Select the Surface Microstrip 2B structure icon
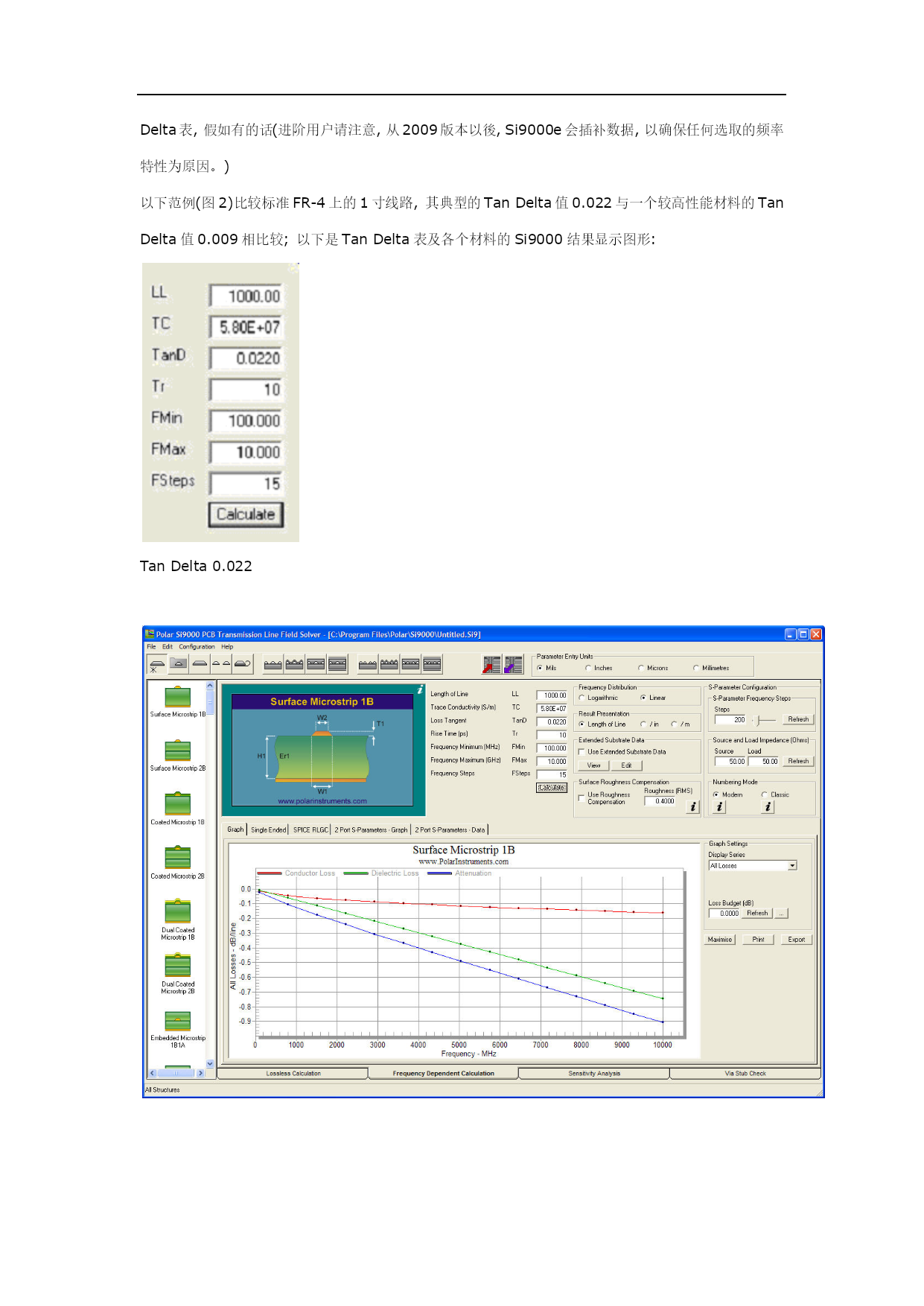The width and height of the screenshot is (924, 1306). point(177,751)
